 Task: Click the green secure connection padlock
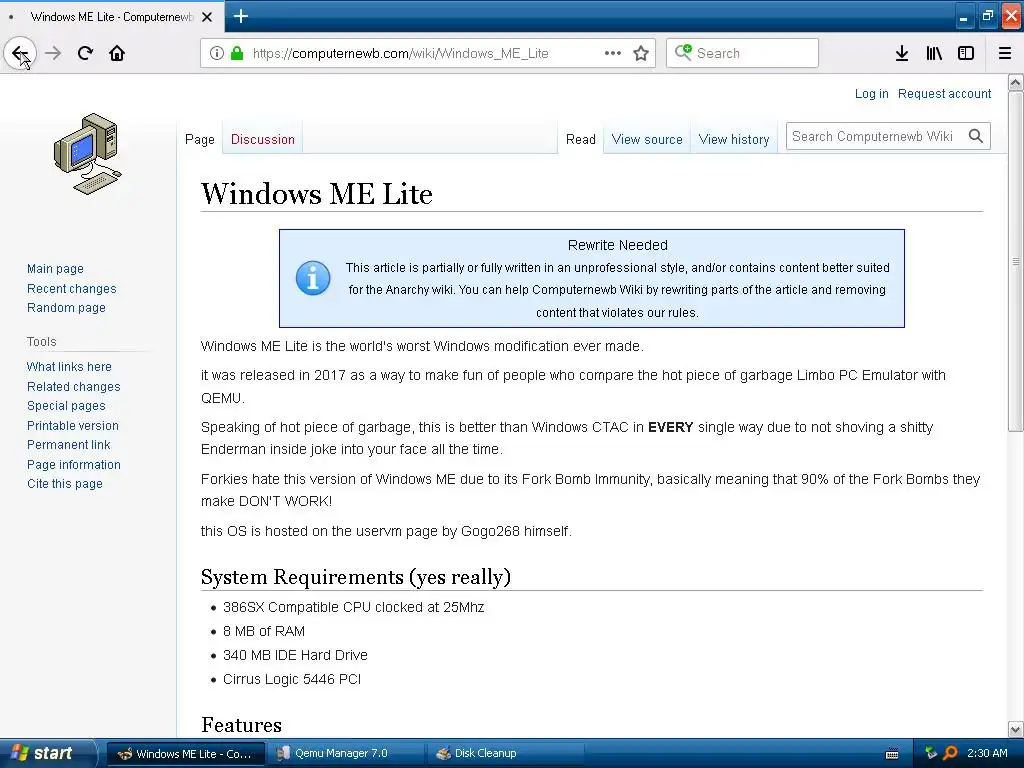coord(237,53)
